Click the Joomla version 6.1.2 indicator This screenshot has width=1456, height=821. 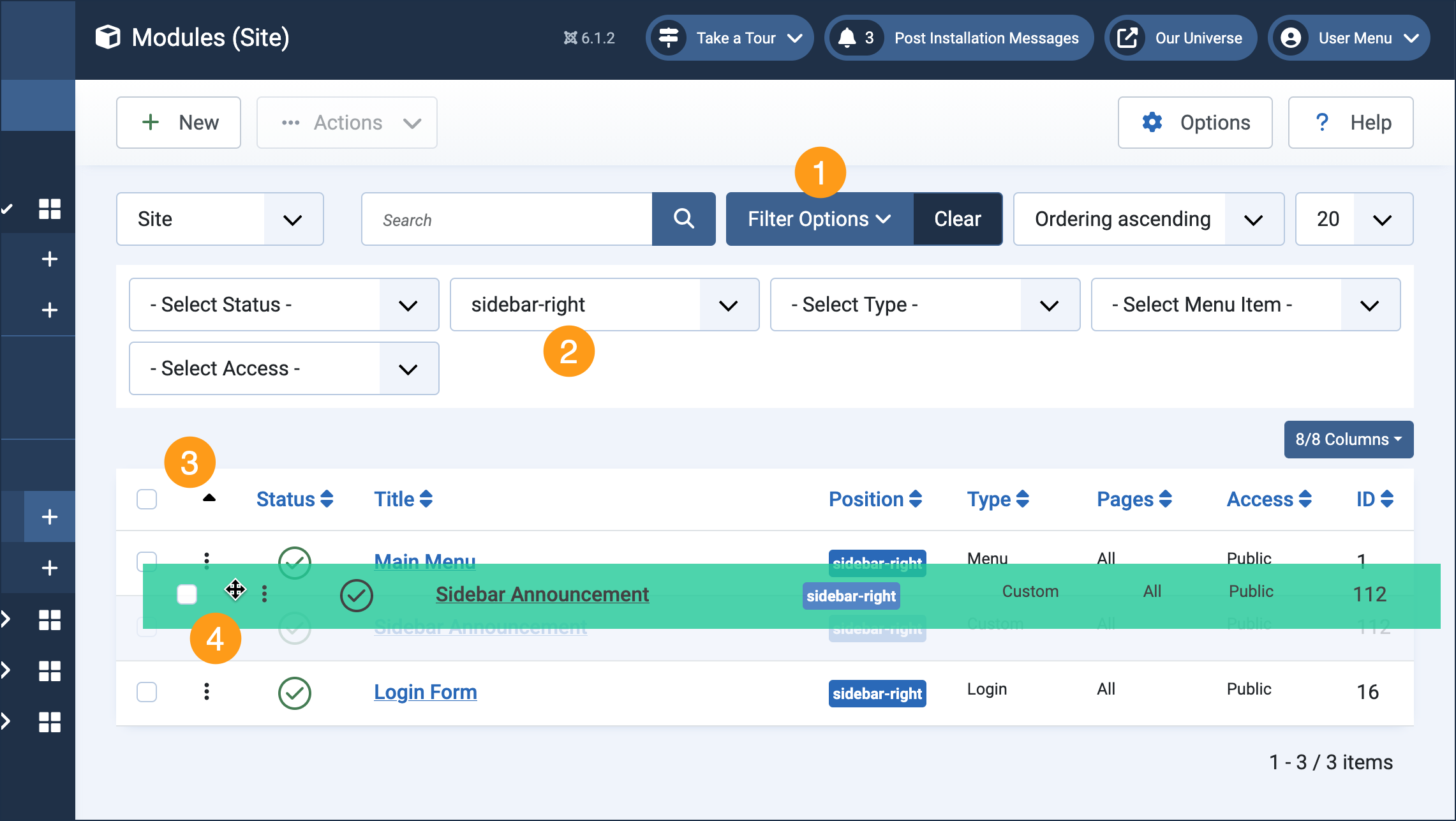pos(589,38)
